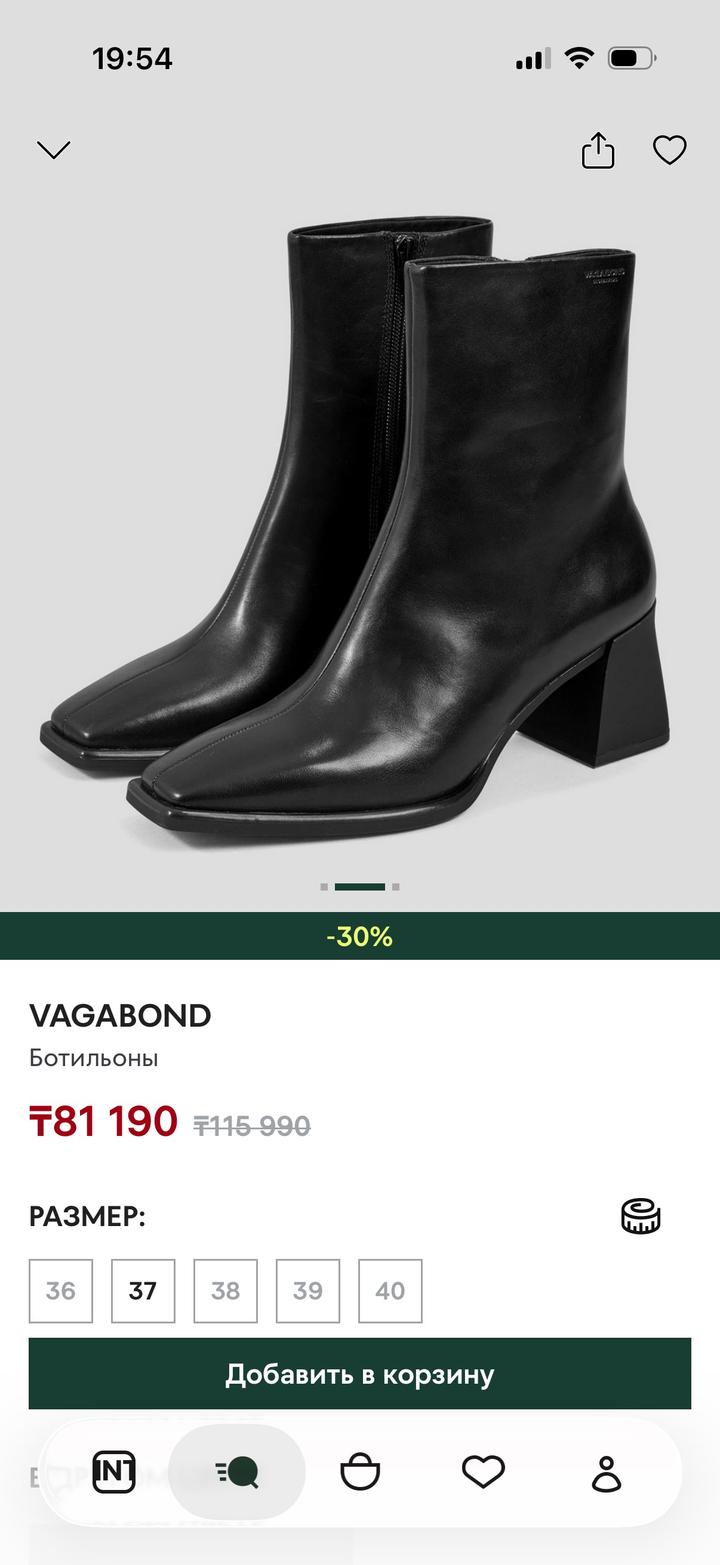
Task: Choose size 40
Action: [390, 1291]
